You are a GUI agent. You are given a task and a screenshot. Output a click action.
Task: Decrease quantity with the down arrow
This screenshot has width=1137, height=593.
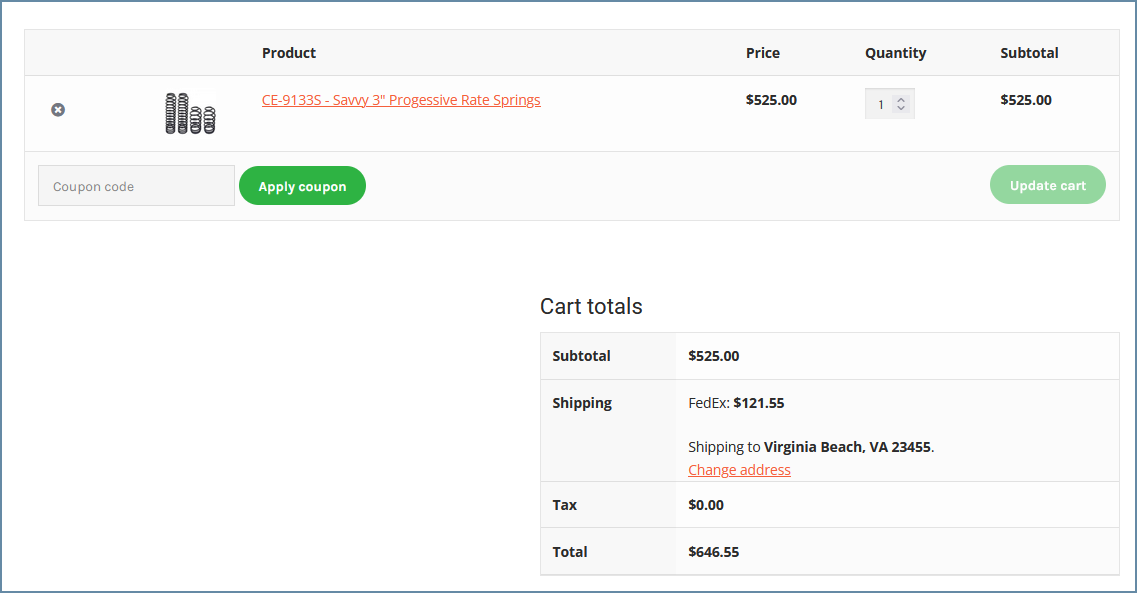(901, 108)
